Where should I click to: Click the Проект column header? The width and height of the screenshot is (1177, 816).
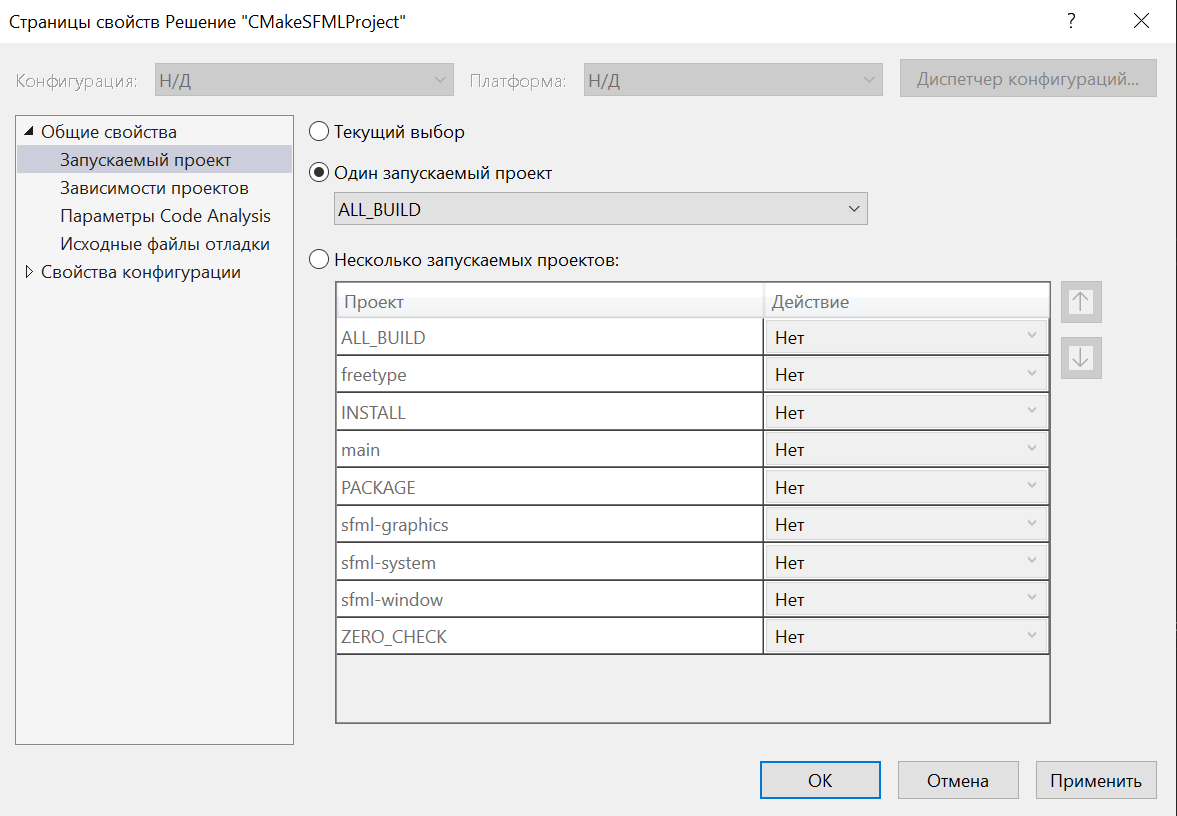pos(550,302)
